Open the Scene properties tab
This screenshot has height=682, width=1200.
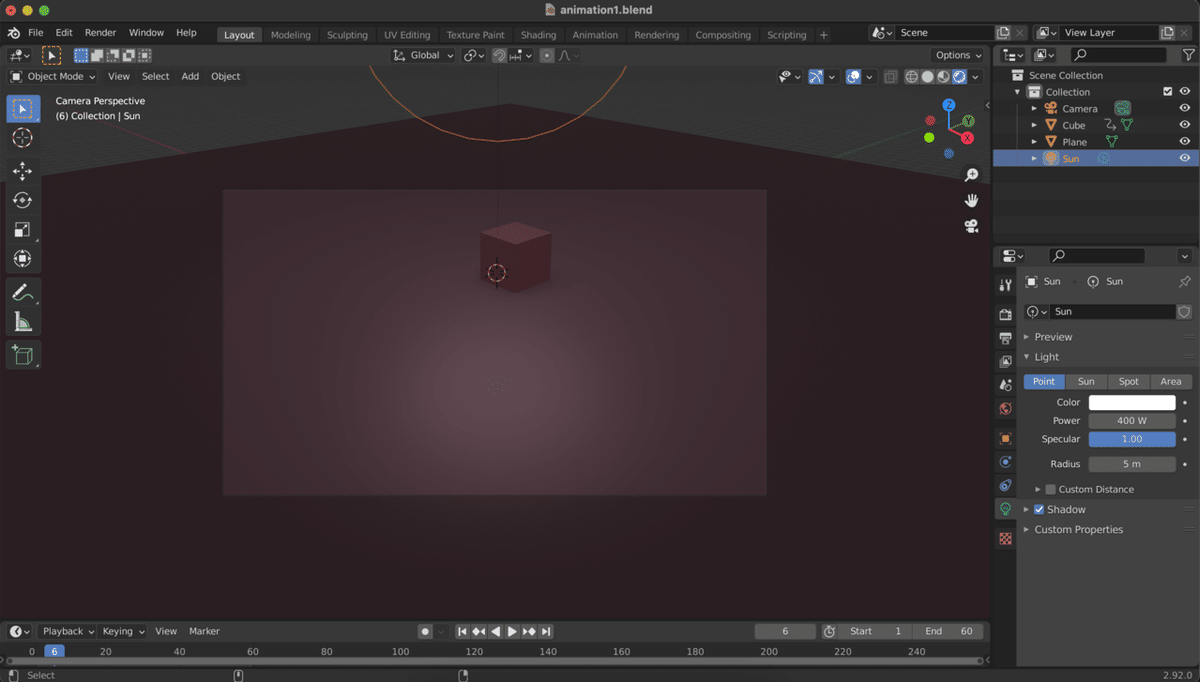pyautogui.click(x=1005, y=385)
